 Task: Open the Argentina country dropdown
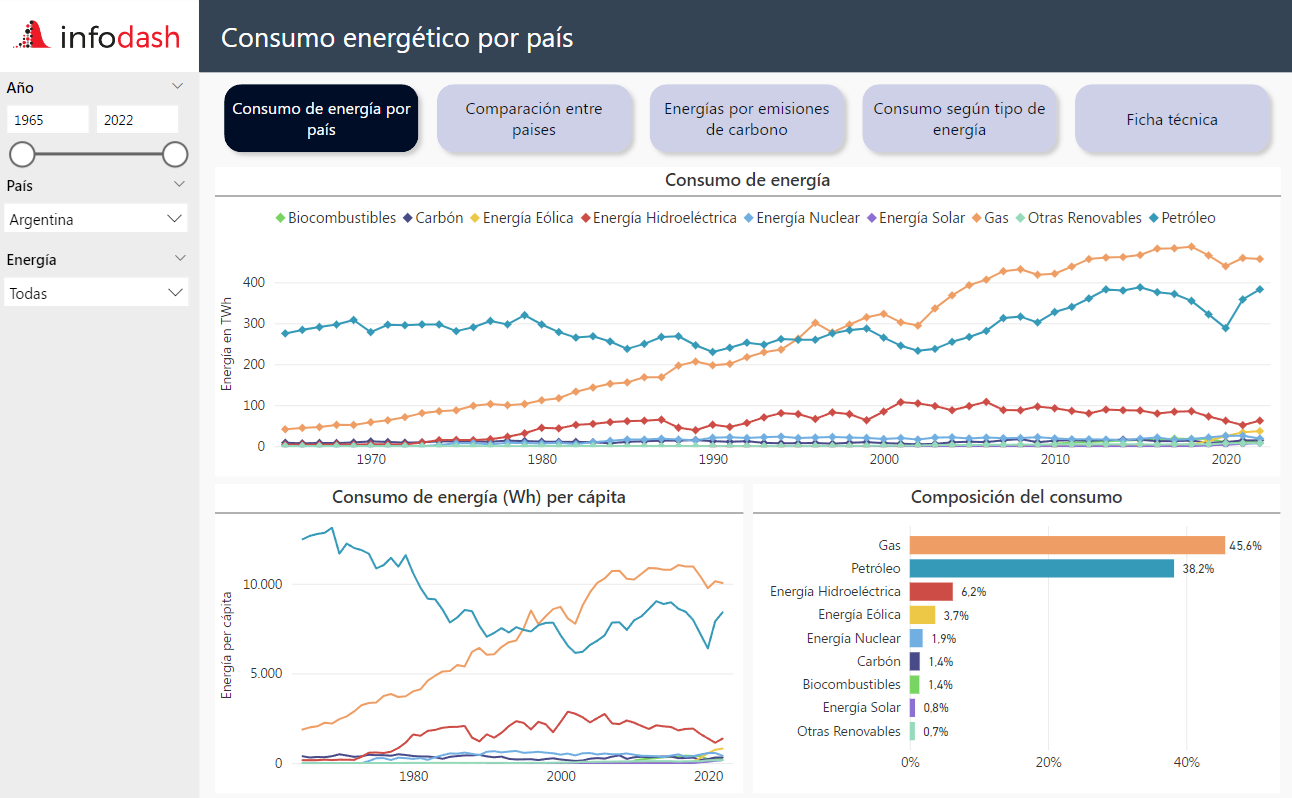96,219
